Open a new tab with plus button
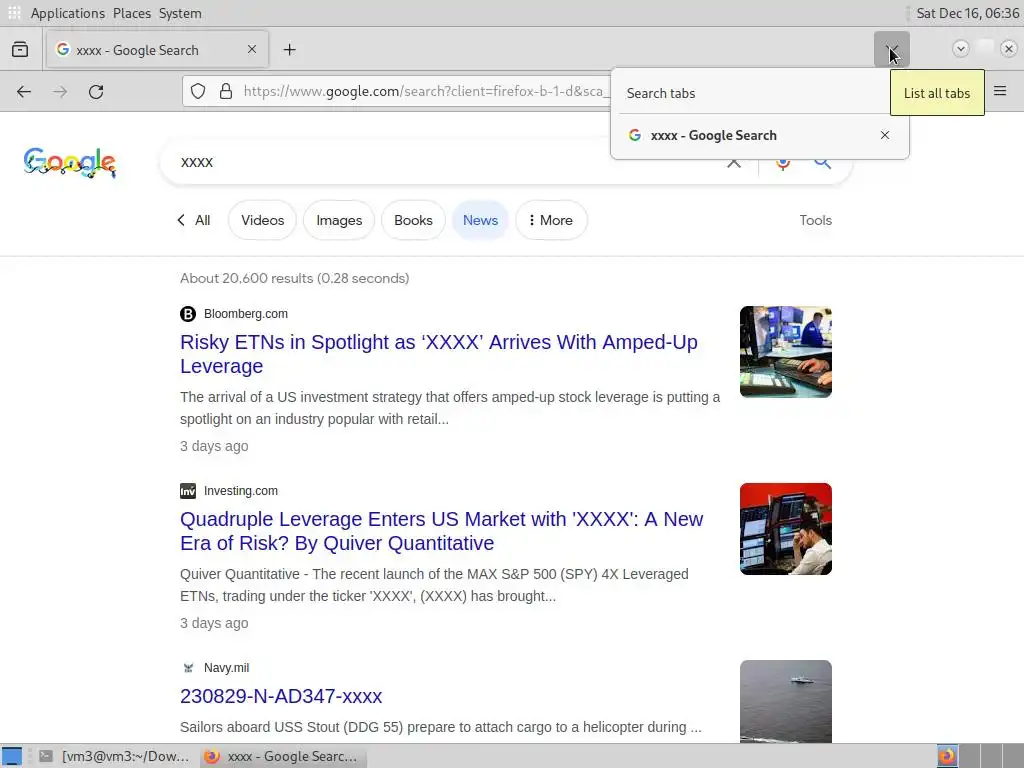This screenshot has width=1024, height=768. coord(289,50)
